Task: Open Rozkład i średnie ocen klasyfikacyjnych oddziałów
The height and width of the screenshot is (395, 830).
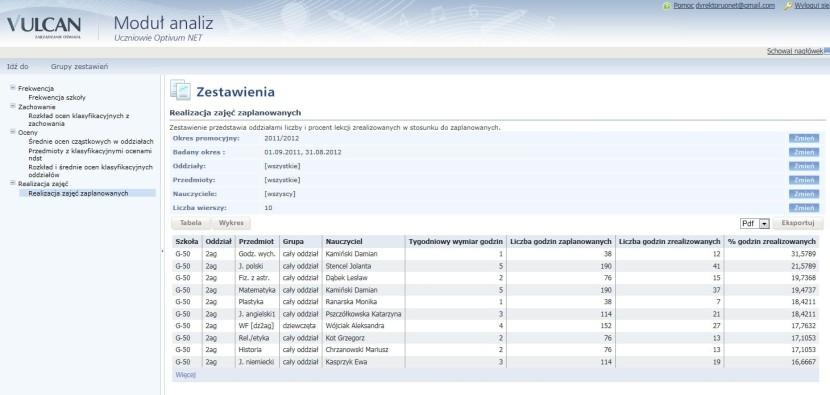Action: click(91, 170)
